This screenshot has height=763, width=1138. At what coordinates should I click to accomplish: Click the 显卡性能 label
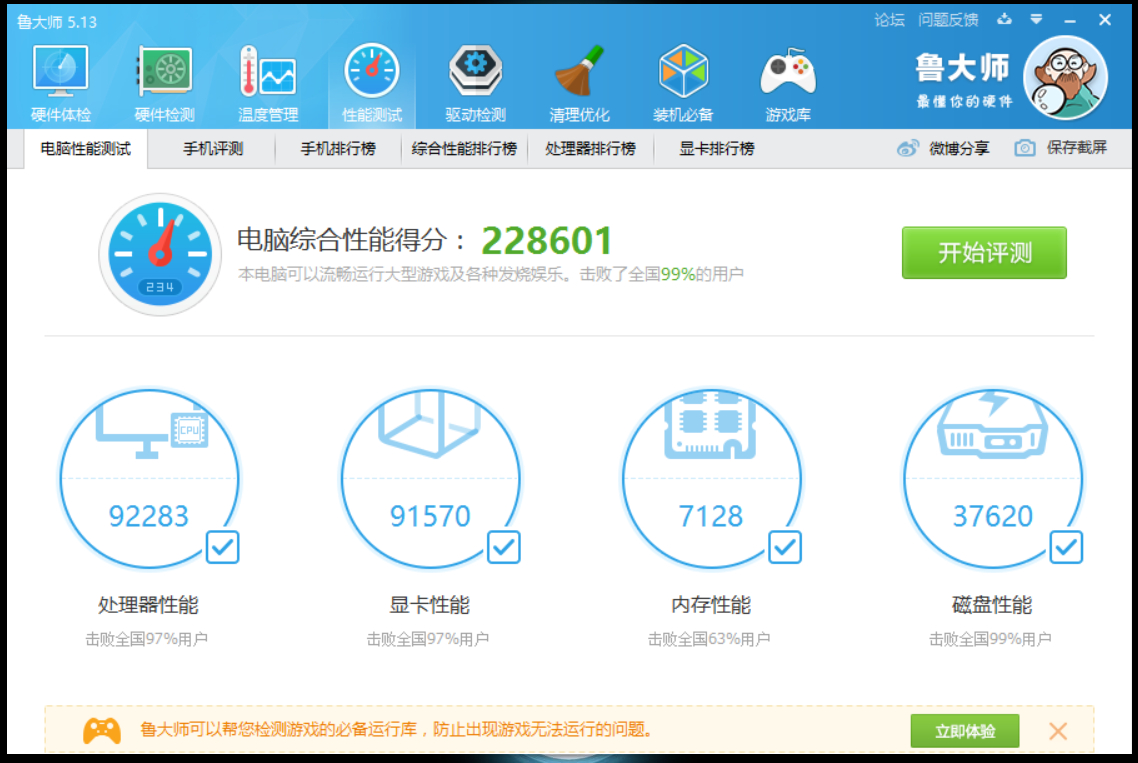point(430,605)
